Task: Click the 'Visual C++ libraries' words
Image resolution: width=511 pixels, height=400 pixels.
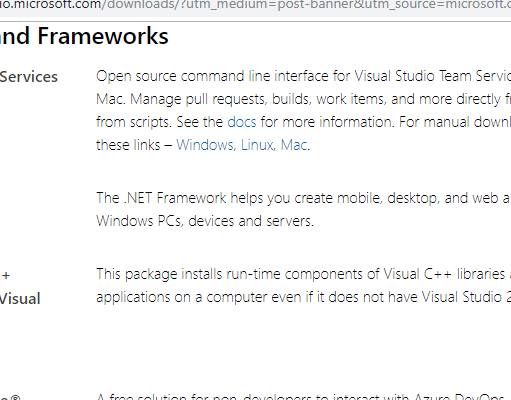Action: (x=444, y=274)
